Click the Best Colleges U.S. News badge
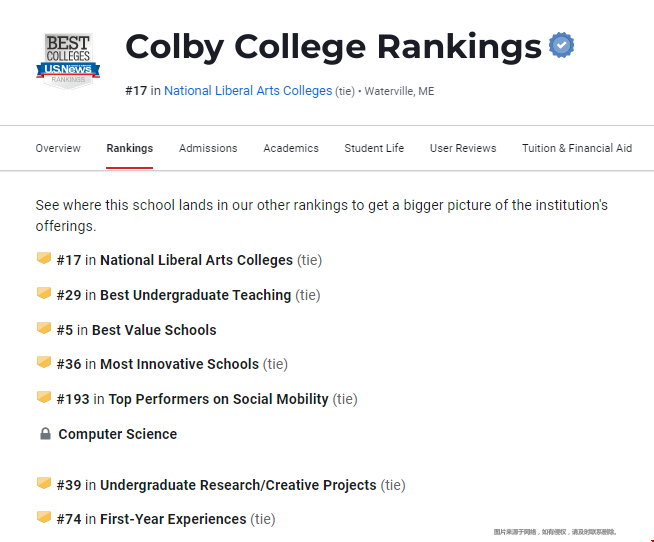Screen dimensions: 654x542 [x=68, y=61]
